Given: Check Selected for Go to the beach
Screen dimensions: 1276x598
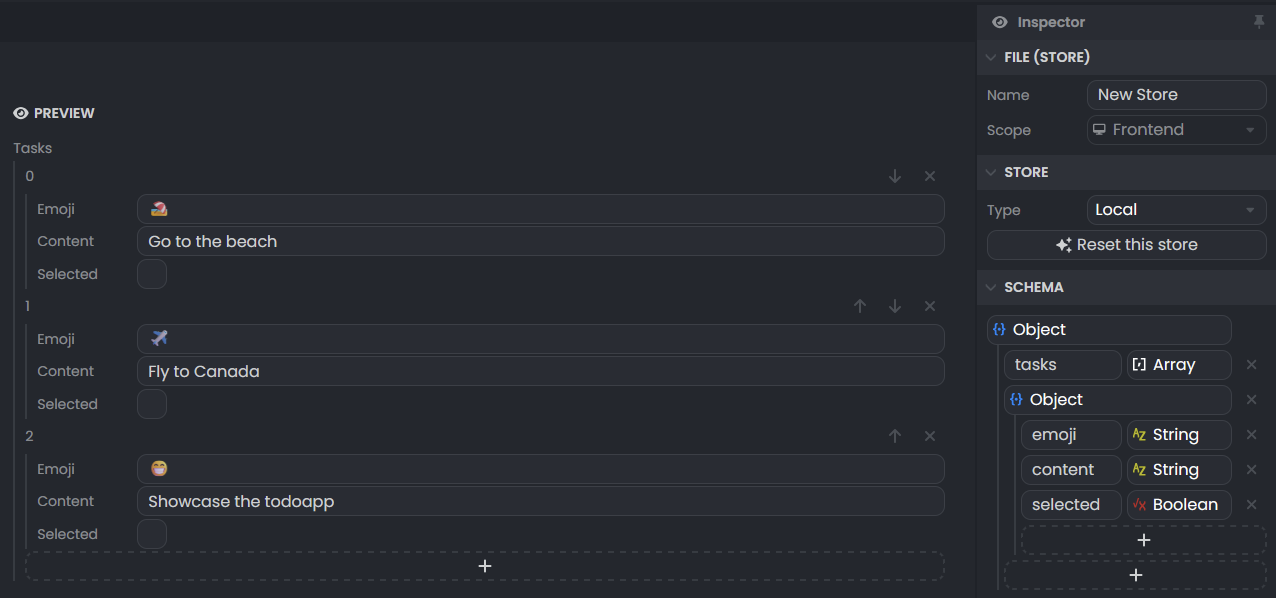Looking at the screenshot, I should click(152, 274).
